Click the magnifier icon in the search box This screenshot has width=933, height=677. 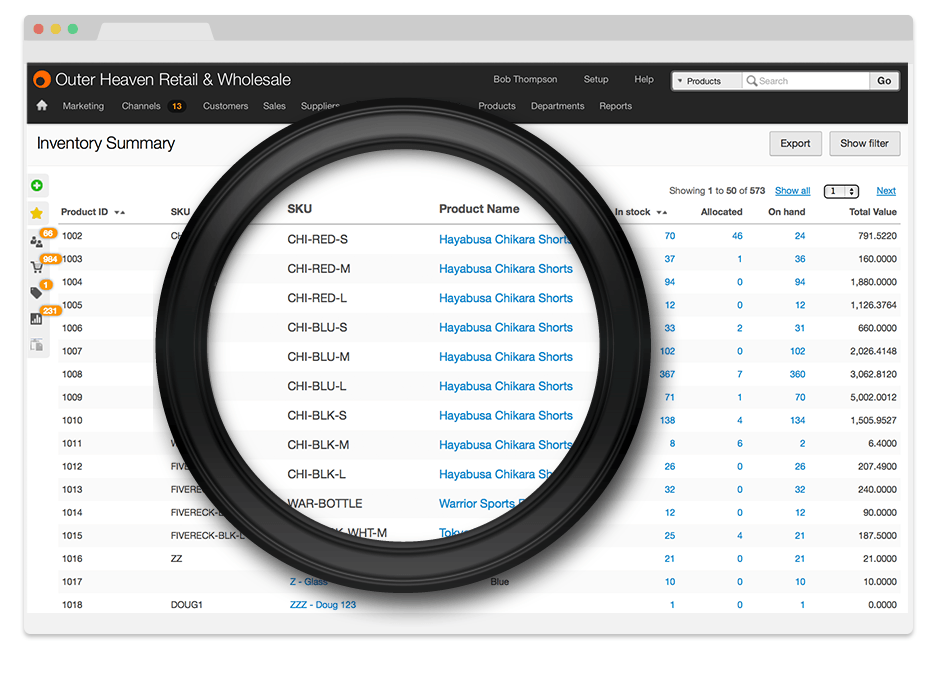tap(752, 81)
